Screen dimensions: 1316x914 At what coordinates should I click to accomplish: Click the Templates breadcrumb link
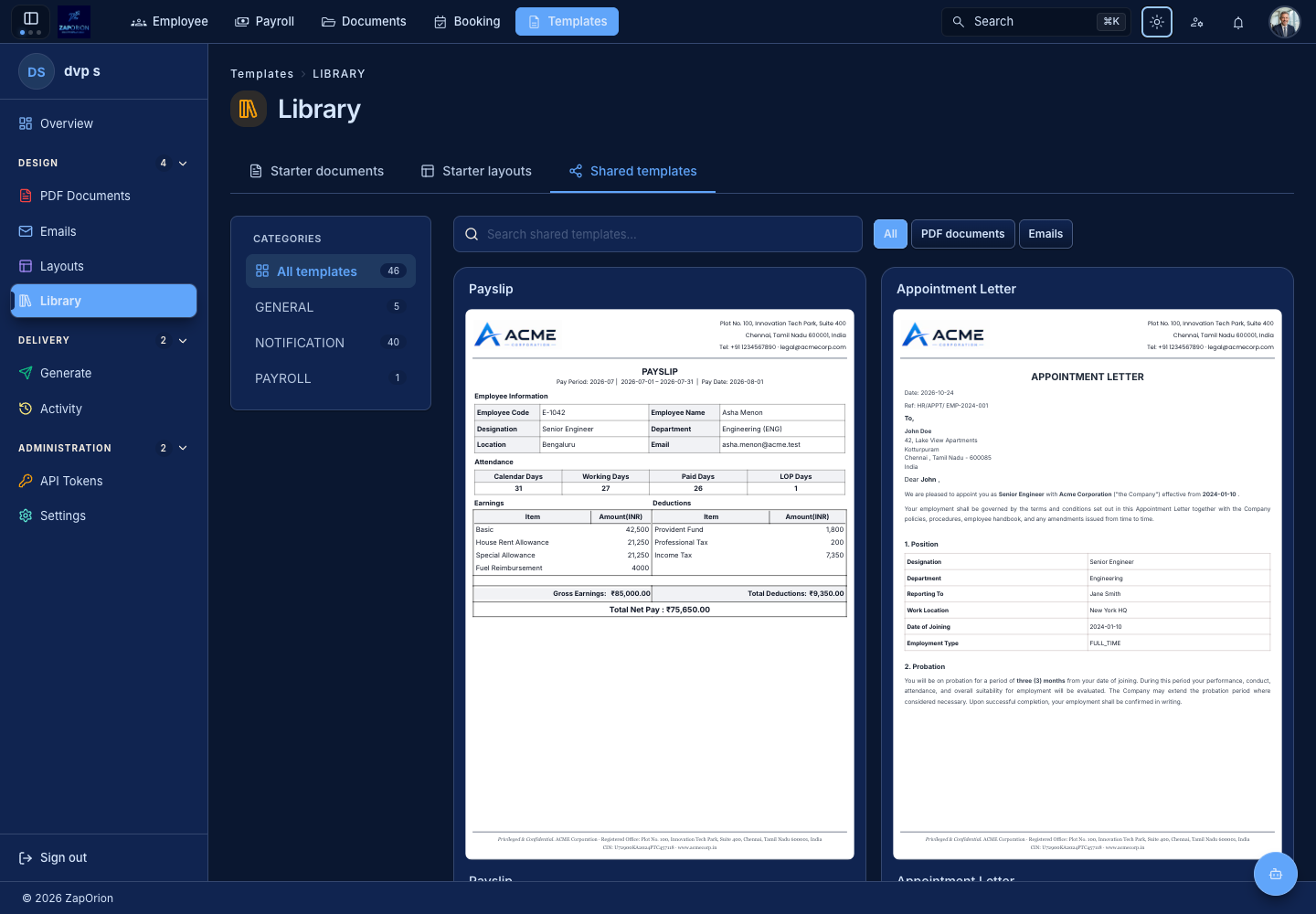(262, 74)
